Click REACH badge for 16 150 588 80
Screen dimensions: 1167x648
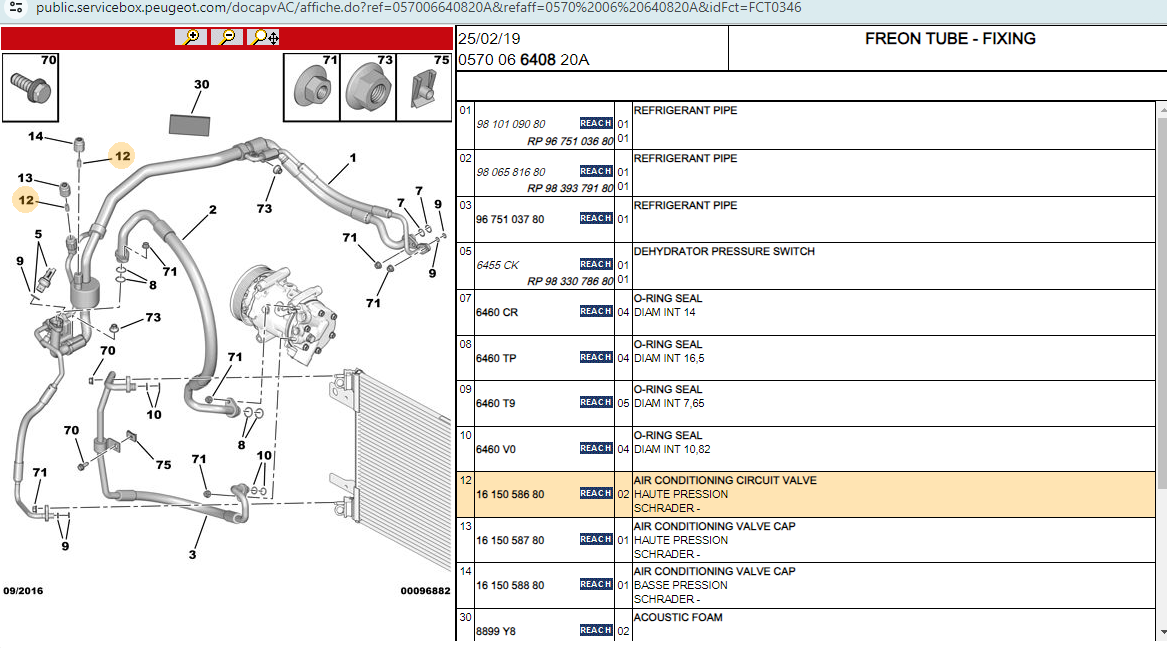pos(596,585)
